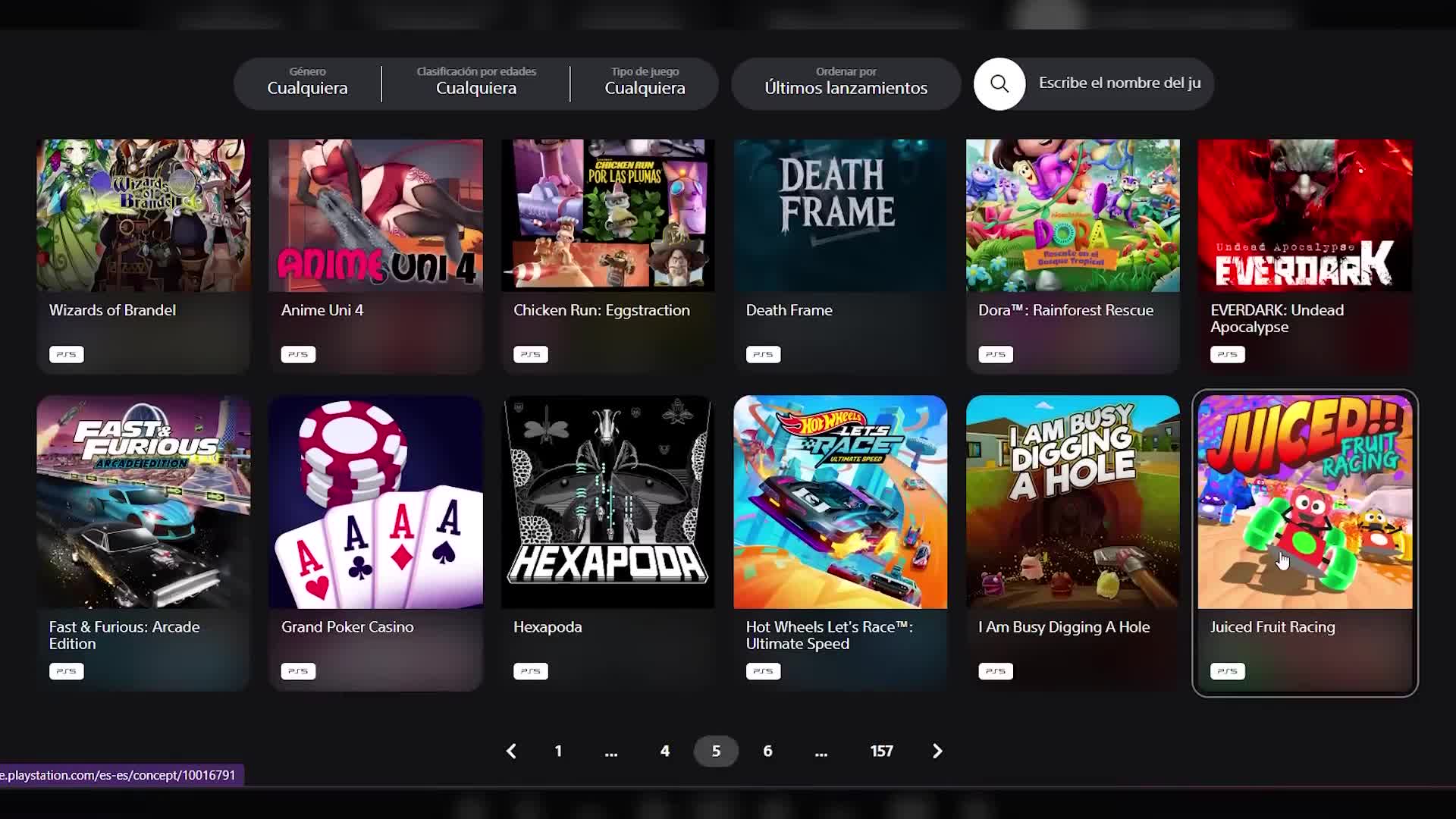Click the PS5 badge under Hexapoda

(x=530, y=671)
